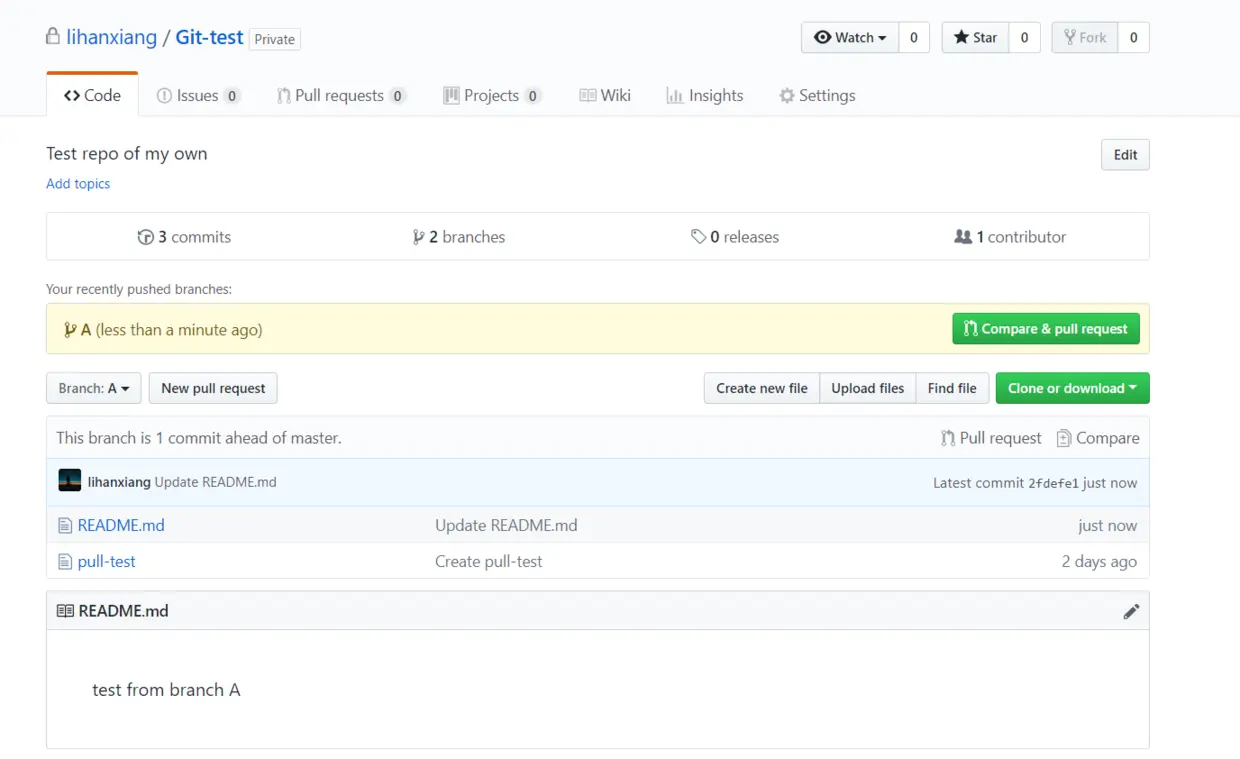Open the Settings tab
The height and width of the screenshot is (759, 1240).
(x=817, y=96)
